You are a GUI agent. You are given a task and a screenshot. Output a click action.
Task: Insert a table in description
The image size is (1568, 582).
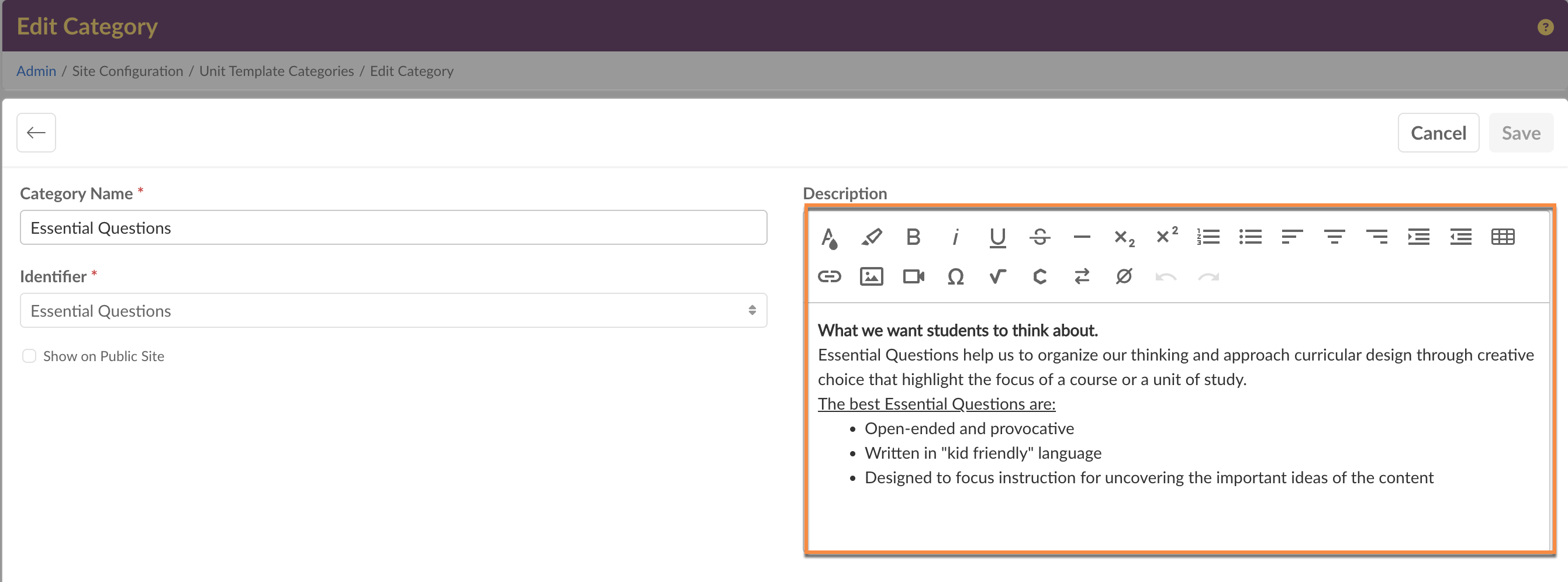pyautogui.click(x=1503, y=237)
